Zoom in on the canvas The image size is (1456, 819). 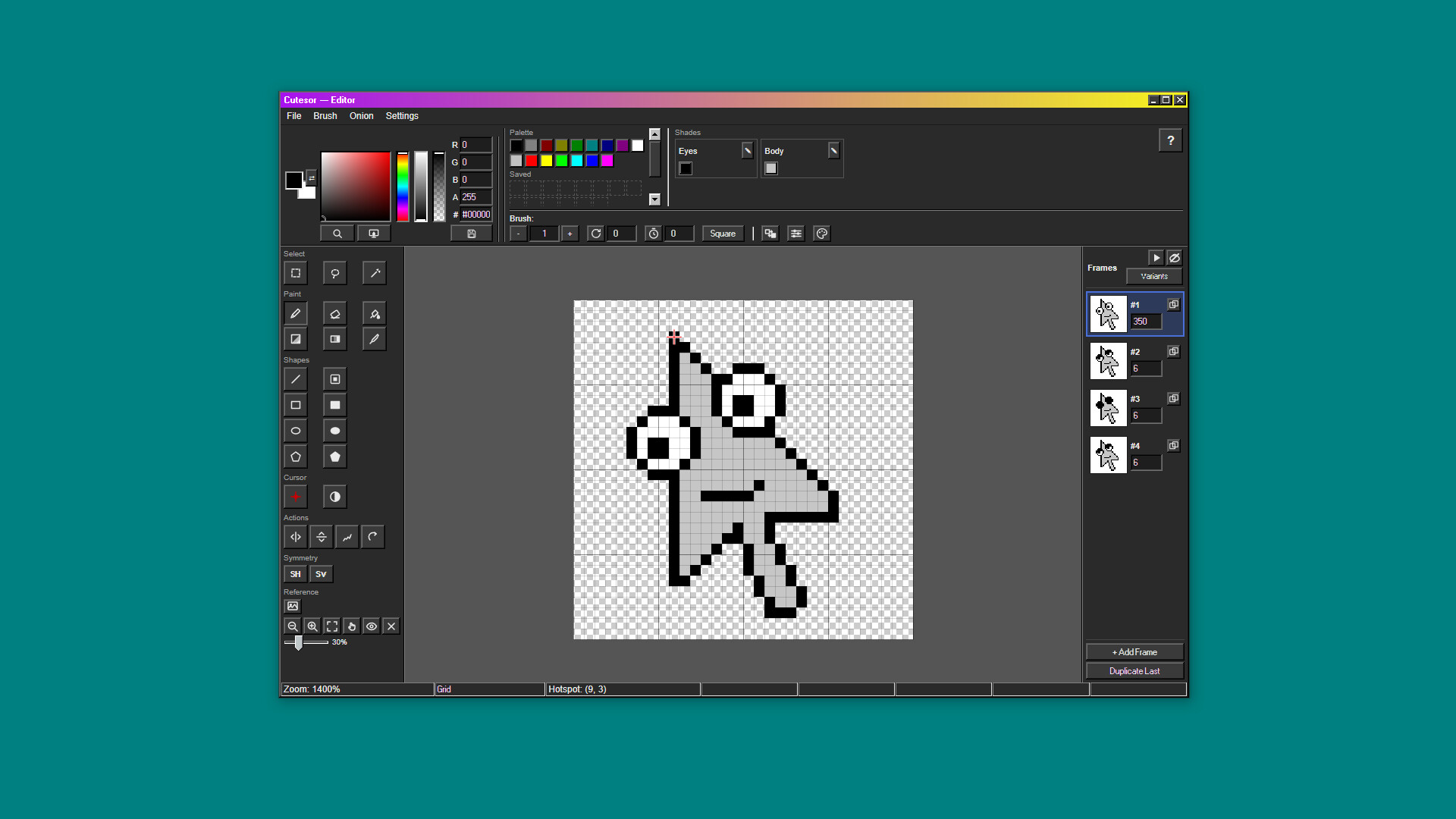pos(312,626)
